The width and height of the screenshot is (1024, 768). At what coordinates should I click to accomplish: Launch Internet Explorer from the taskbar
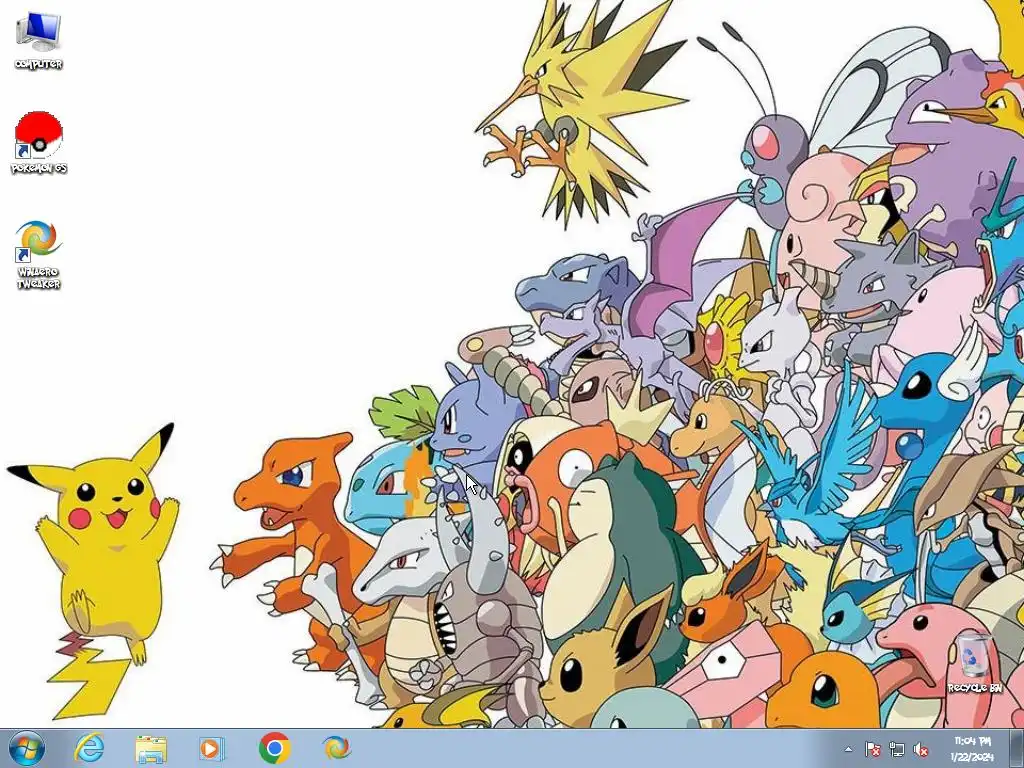pos(89,748)
